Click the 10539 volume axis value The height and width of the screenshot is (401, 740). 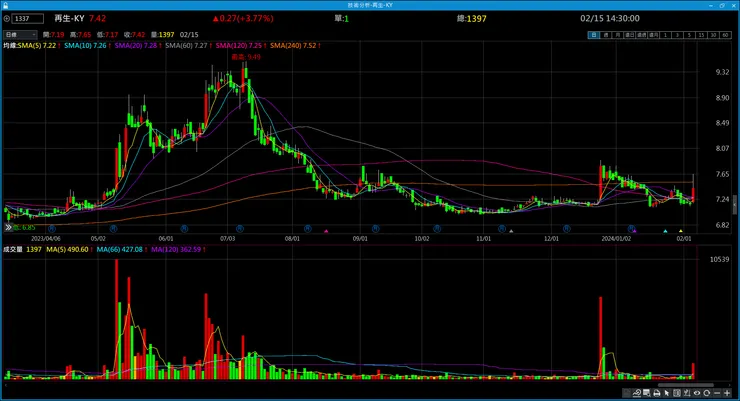pyautogui.click(x=719, y=259)
